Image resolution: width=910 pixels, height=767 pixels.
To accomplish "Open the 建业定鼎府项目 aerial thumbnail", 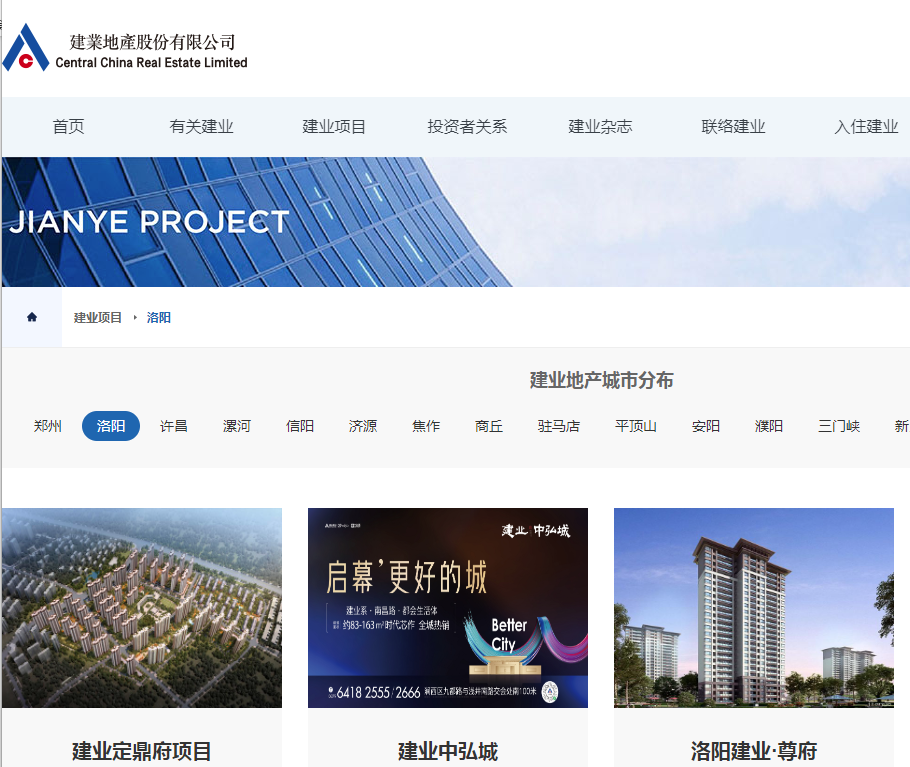I will pos(142,607).
